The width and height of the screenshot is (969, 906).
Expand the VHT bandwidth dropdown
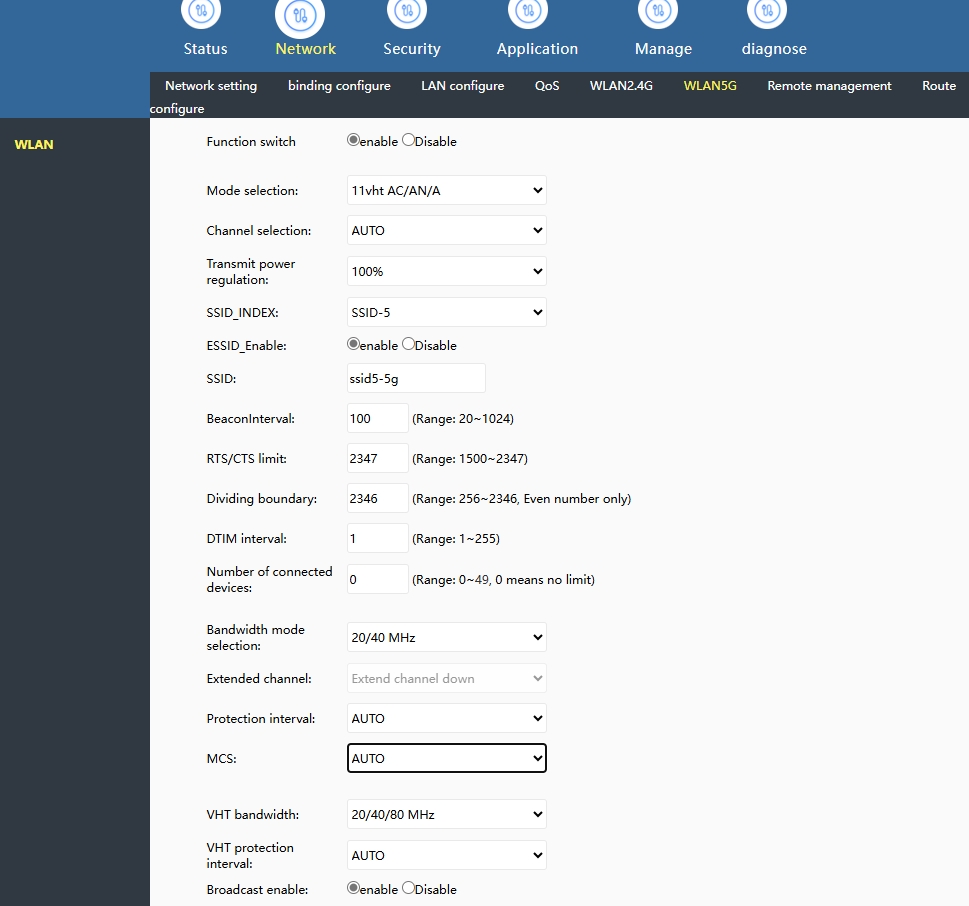coord(446,814)
